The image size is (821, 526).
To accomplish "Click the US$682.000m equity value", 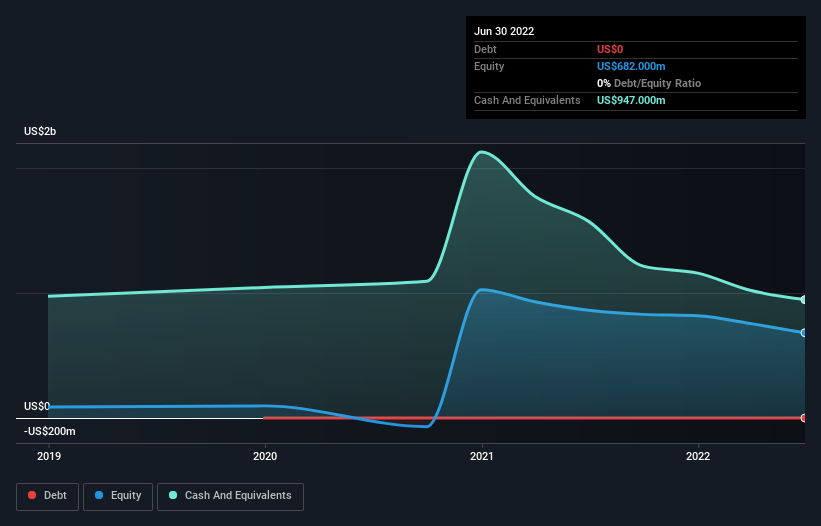I will coord(631,66).
